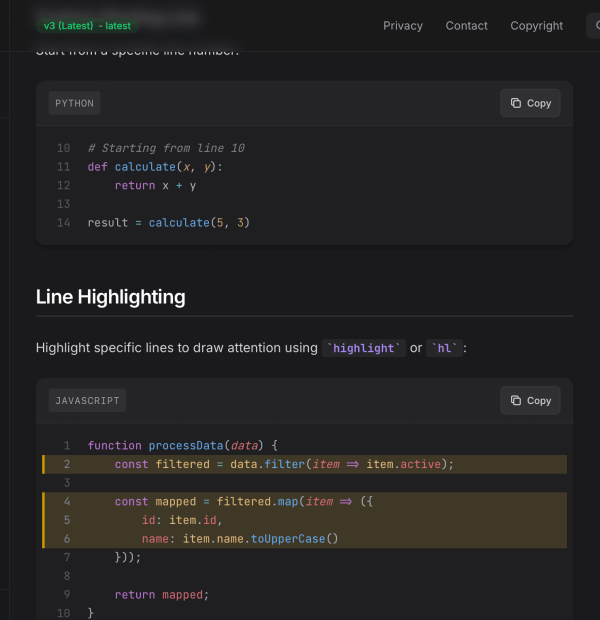Click line "def calculate(x, y):"
Image resolution: width=600 pixels, height=620 pixels.
point(155,167)
